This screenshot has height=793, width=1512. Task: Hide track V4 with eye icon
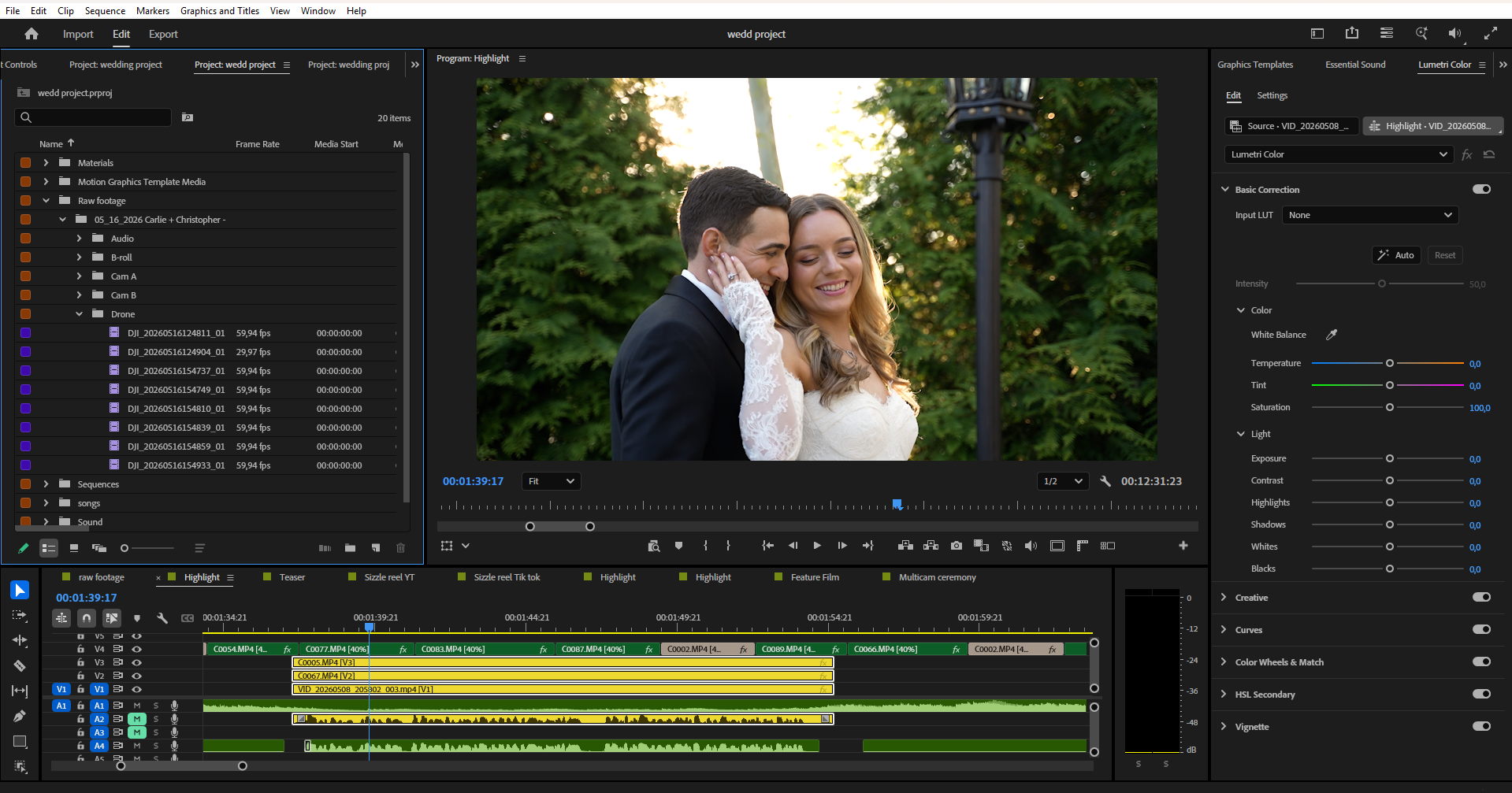coord(136,649)
